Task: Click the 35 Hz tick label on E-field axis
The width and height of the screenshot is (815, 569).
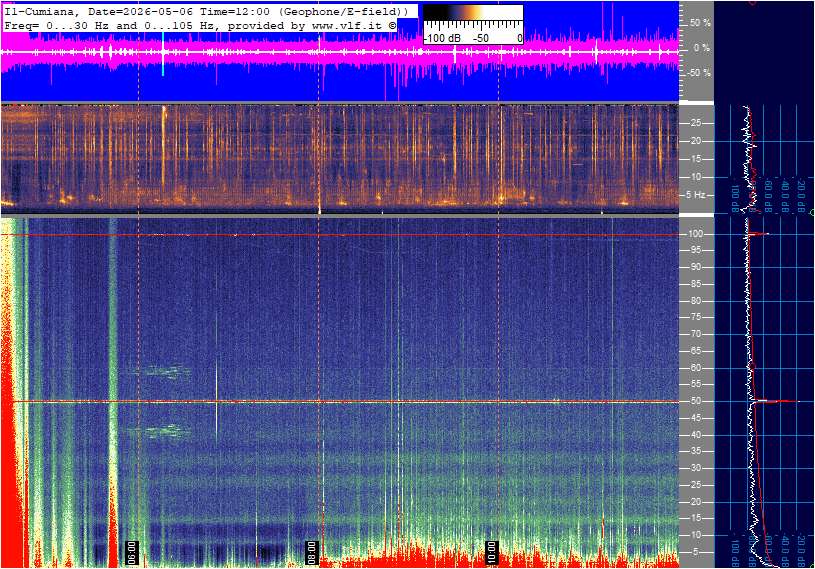Action: click(695, 452)
